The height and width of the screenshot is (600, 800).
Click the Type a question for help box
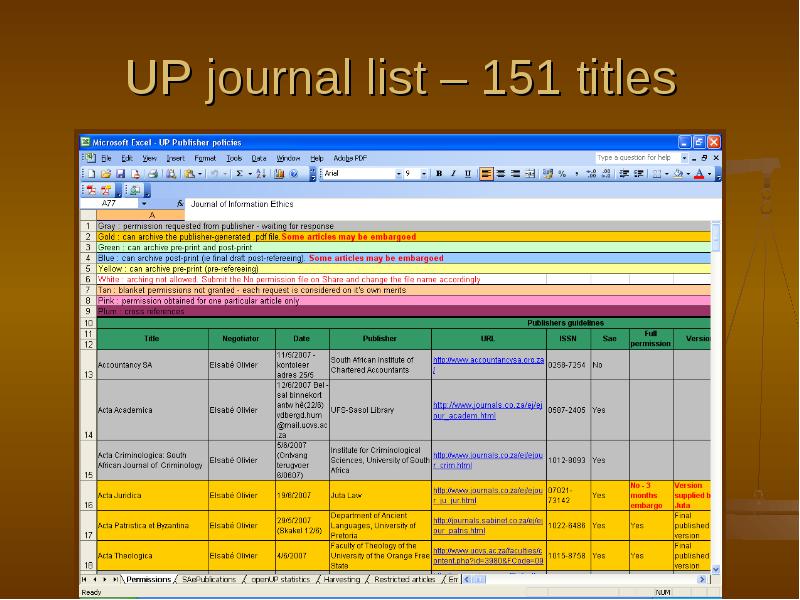click(x=637, y=158)
